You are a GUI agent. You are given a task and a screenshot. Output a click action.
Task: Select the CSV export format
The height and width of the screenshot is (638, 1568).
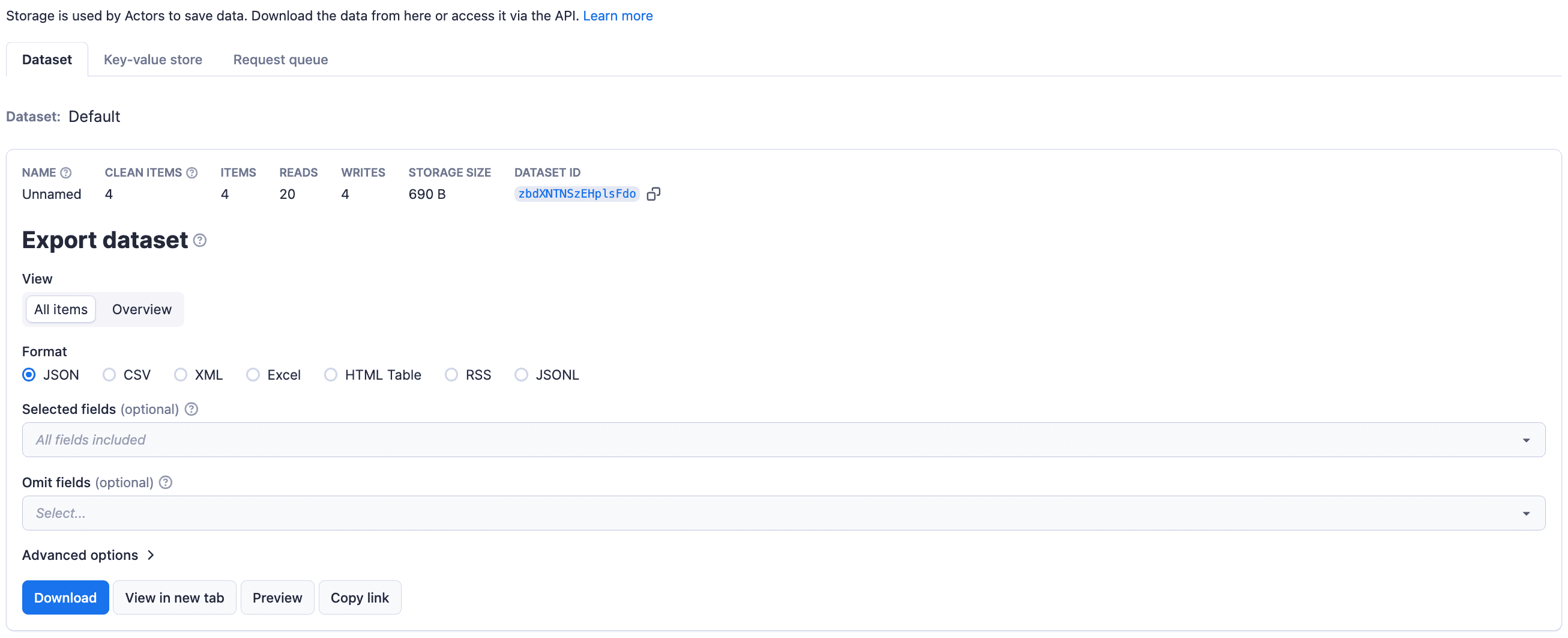110,375
